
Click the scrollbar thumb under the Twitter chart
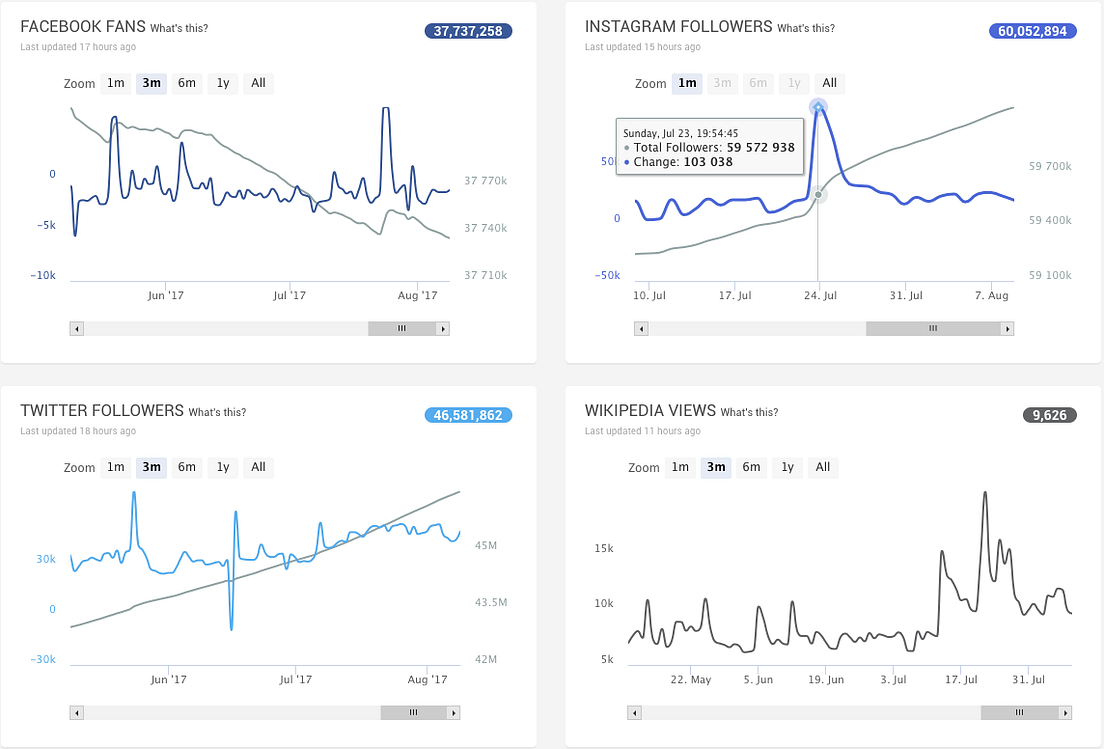pyautogui.click(x=412, y=712)
